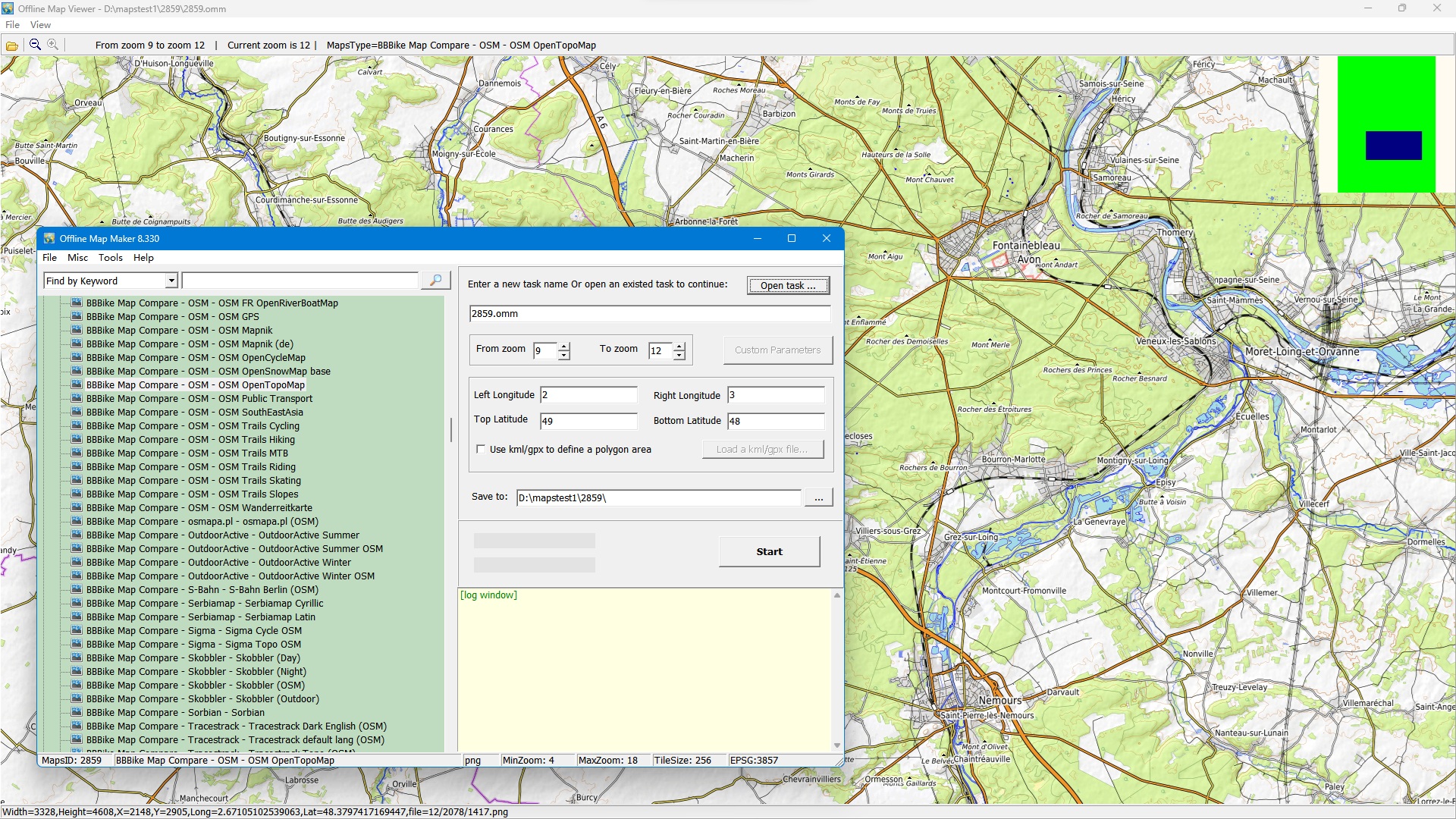Select OSM Trails Cycling in the map list
The height and width of the screenshot is (819, 1456).
193,425
